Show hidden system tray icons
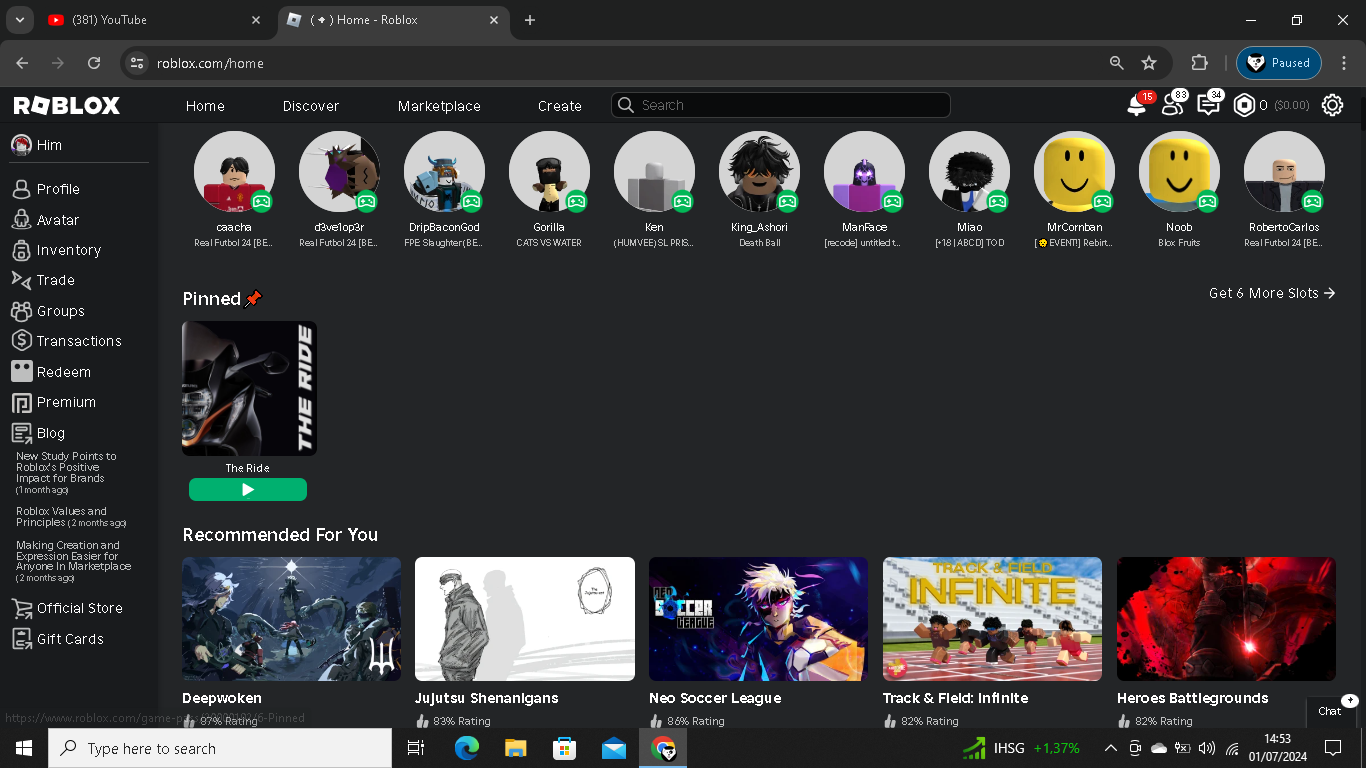1366x768 pixels. pos(1110,748)
